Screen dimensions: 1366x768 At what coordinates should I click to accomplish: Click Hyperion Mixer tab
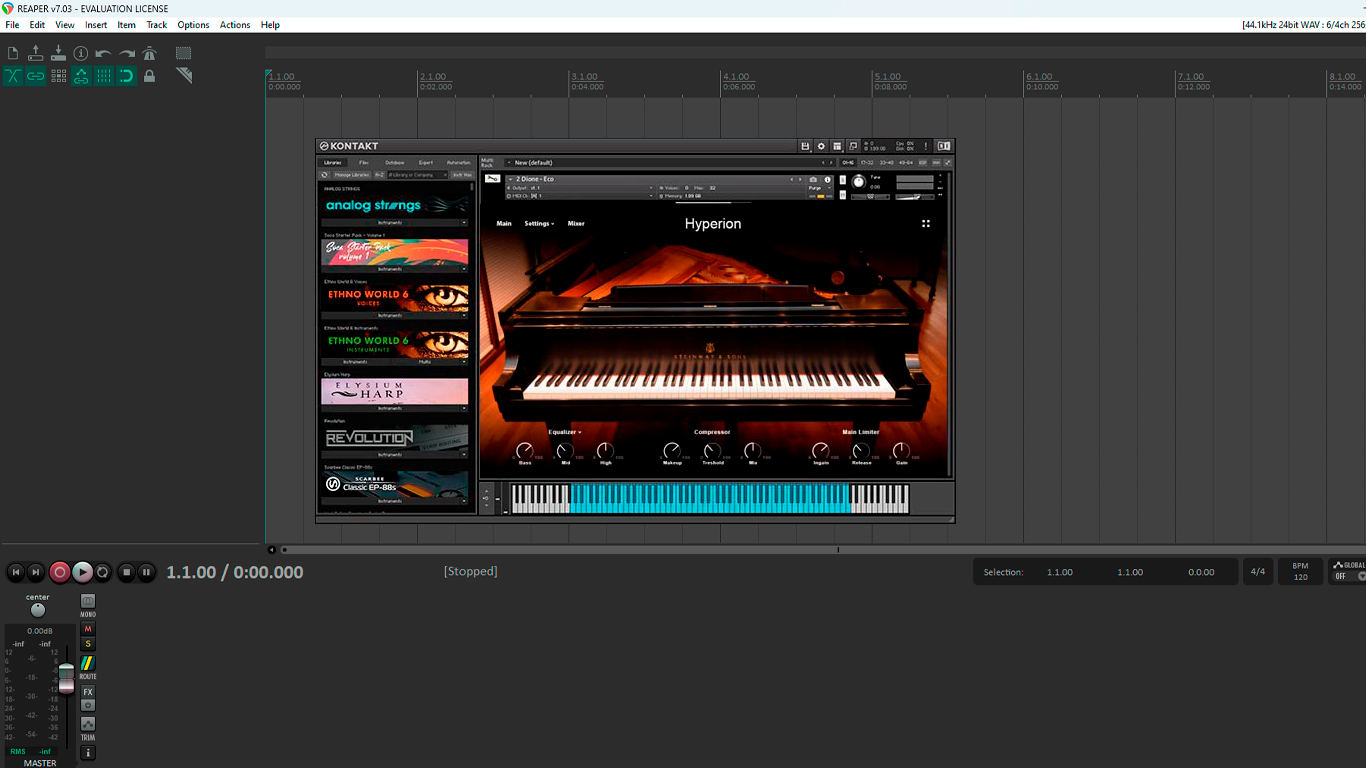[576, 224]
